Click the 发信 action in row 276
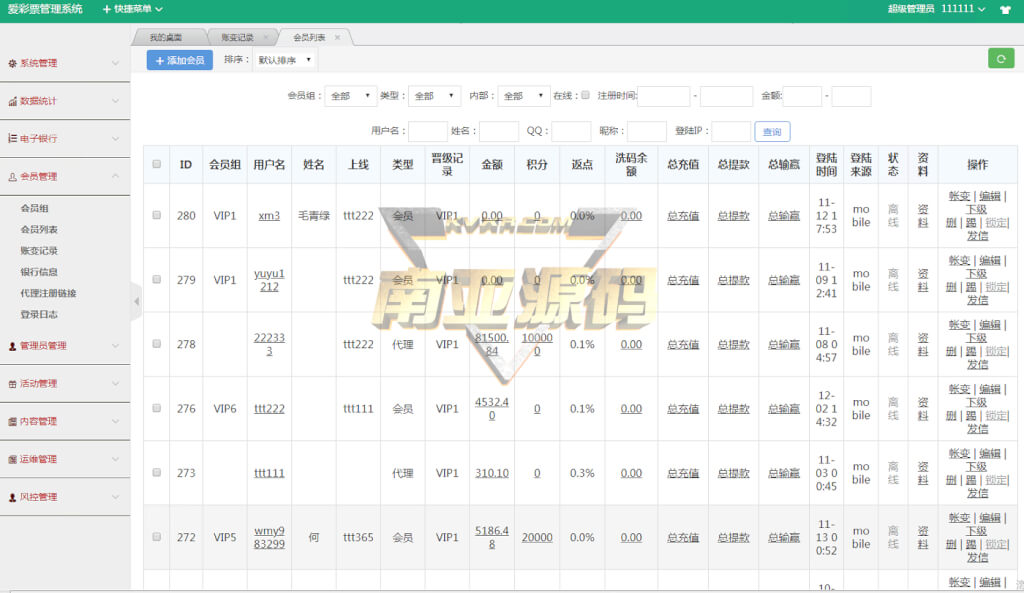 click(977, 428)
